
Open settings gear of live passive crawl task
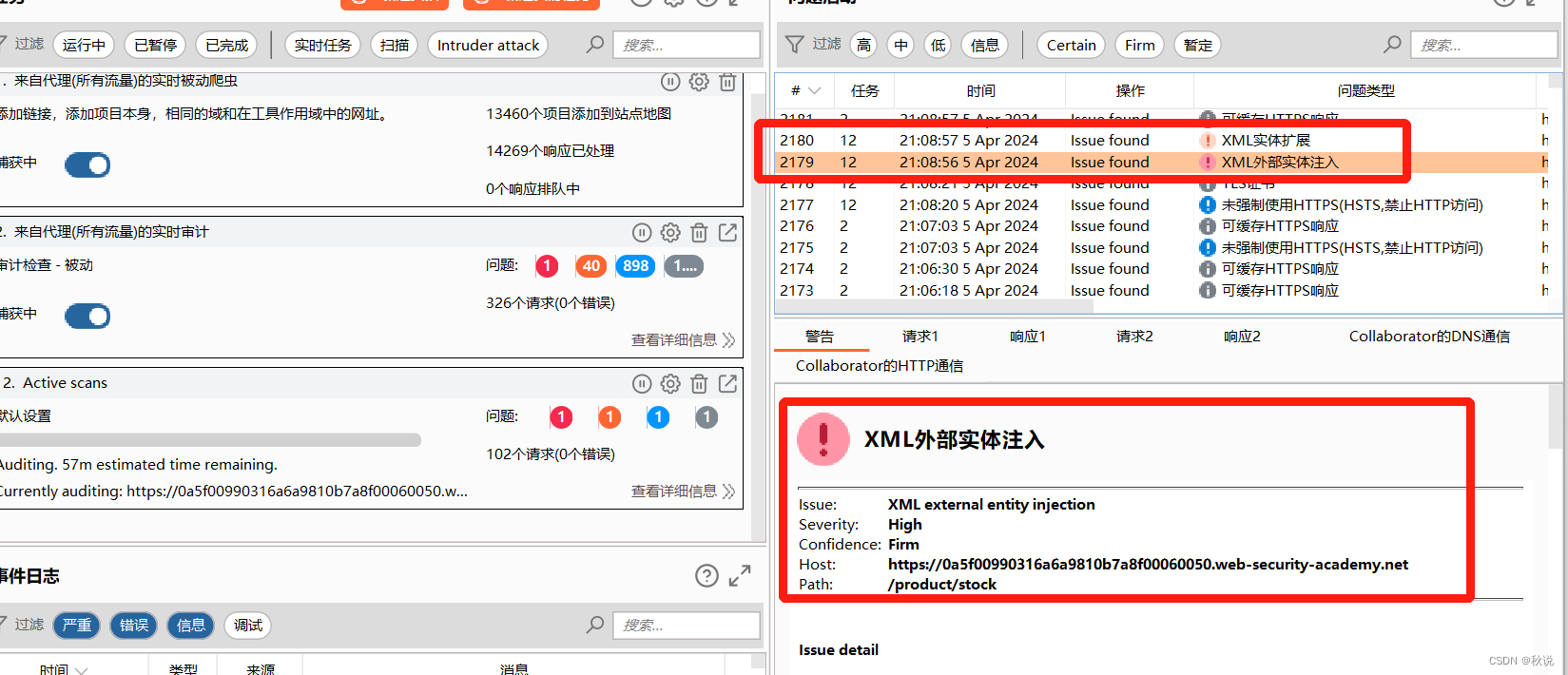(x=699, y=82)
